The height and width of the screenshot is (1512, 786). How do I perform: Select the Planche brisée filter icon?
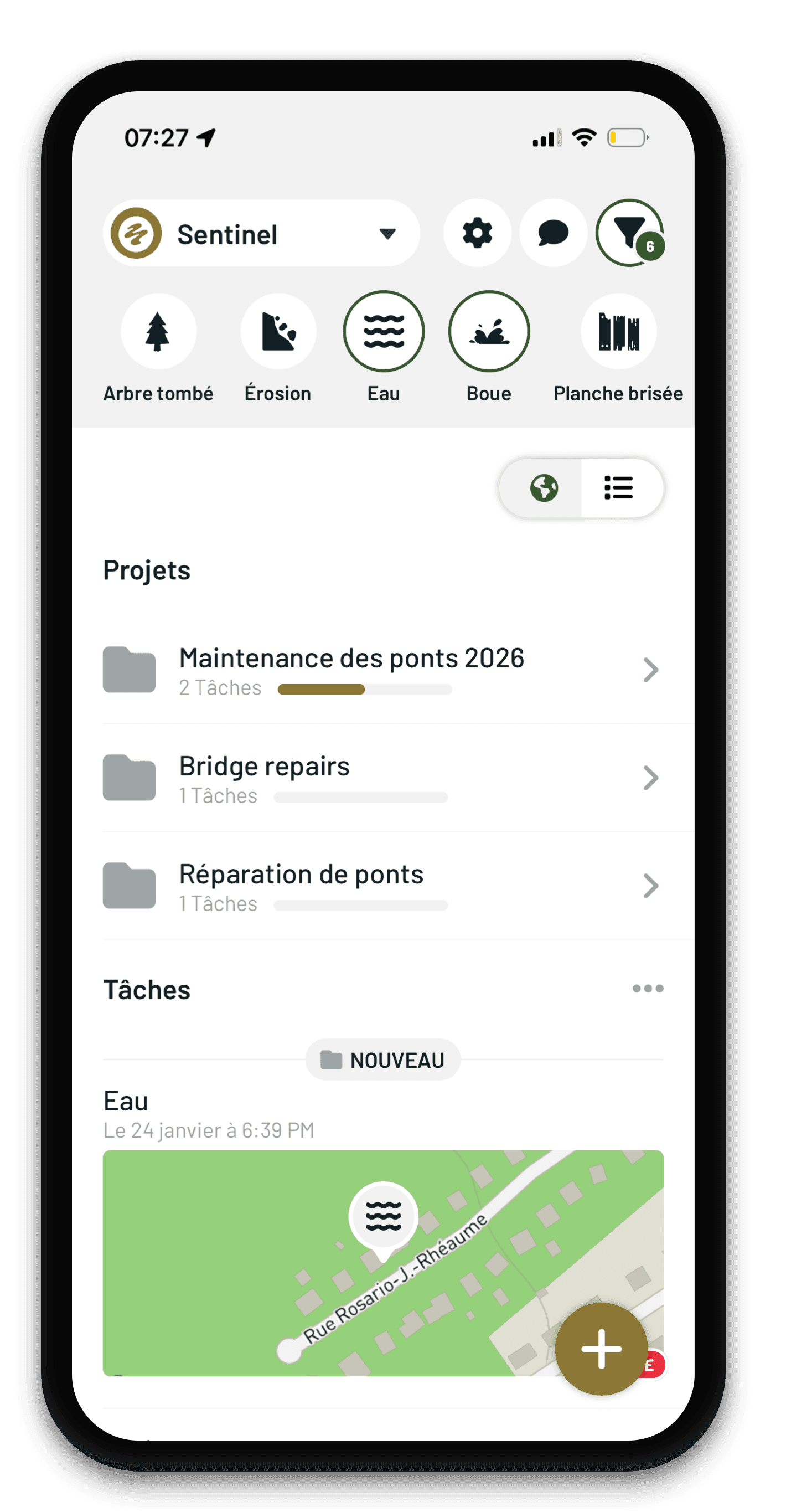point(618,332)
